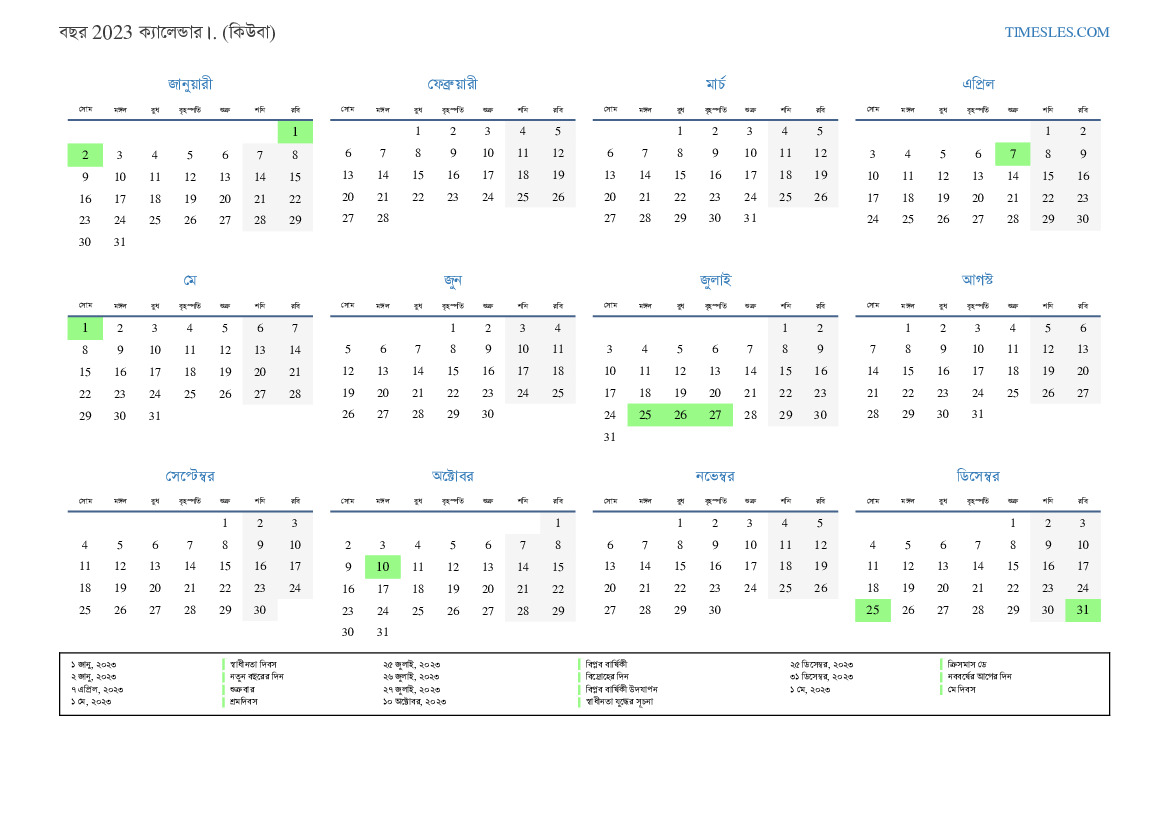This screenshot has height=827, width=1169.
Task: Click date 31 in March grid
Action: pos(750,218)
